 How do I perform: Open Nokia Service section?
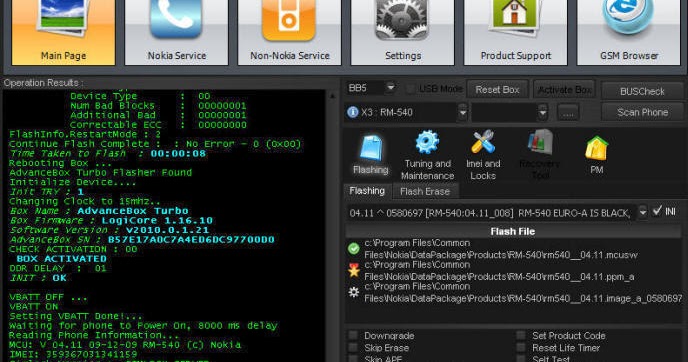pos(176,32)
